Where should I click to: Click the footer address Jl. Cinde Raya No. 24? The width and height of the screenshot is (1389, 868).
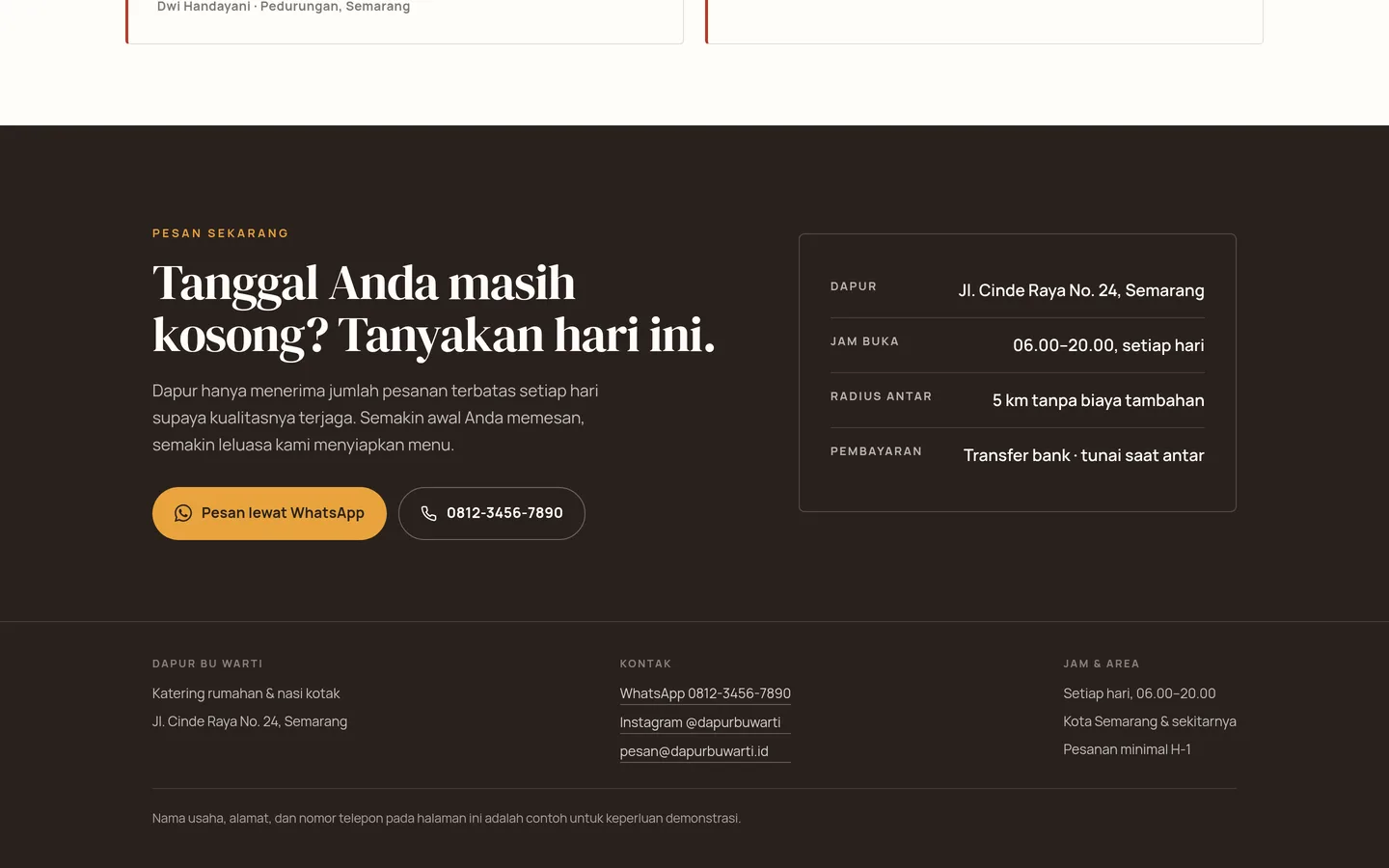pos(250,721)
